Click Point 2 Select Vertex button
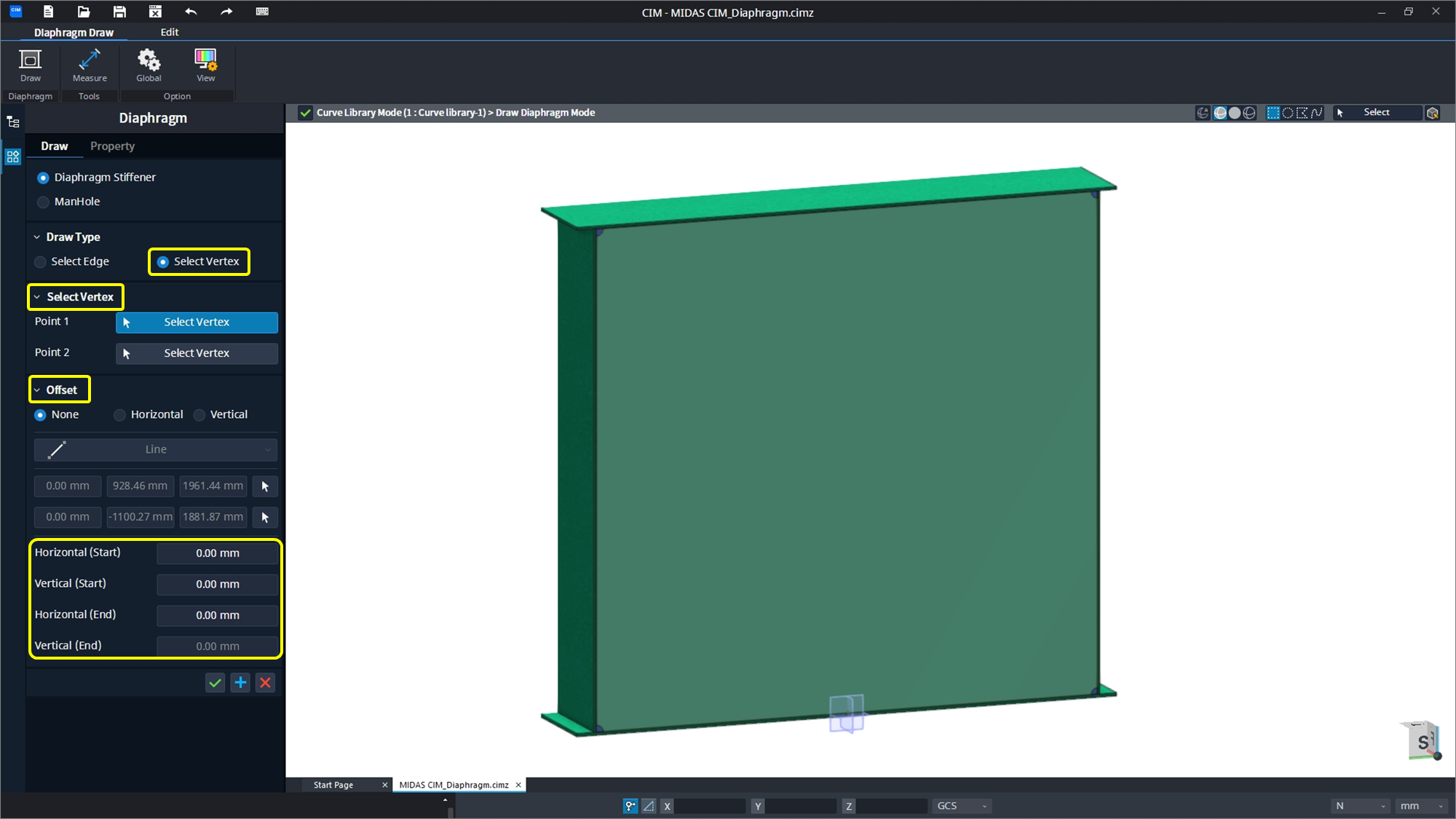1456x819 pixels. pyautogui.click(x=197, y=353)
